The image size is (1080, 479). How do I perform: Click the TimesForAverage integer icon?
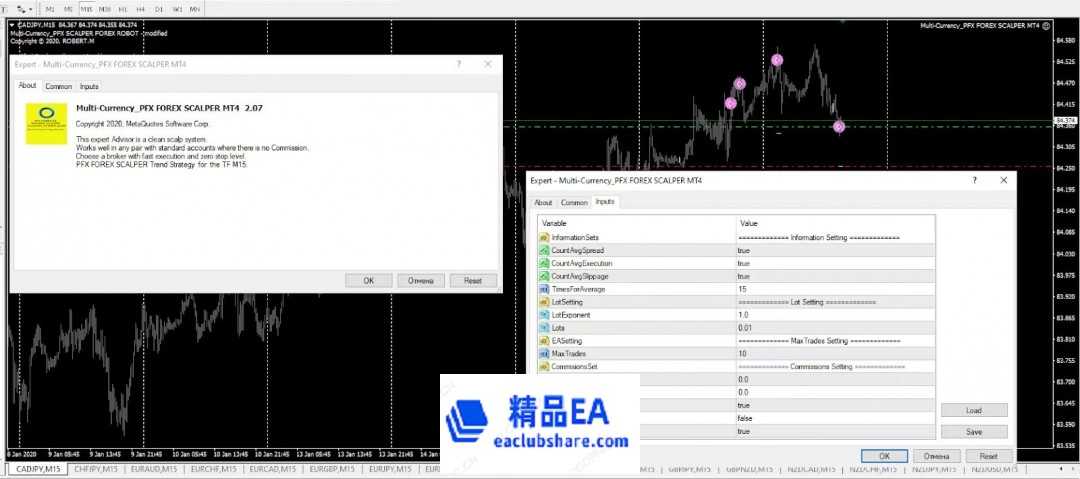[x=544, y=289]
